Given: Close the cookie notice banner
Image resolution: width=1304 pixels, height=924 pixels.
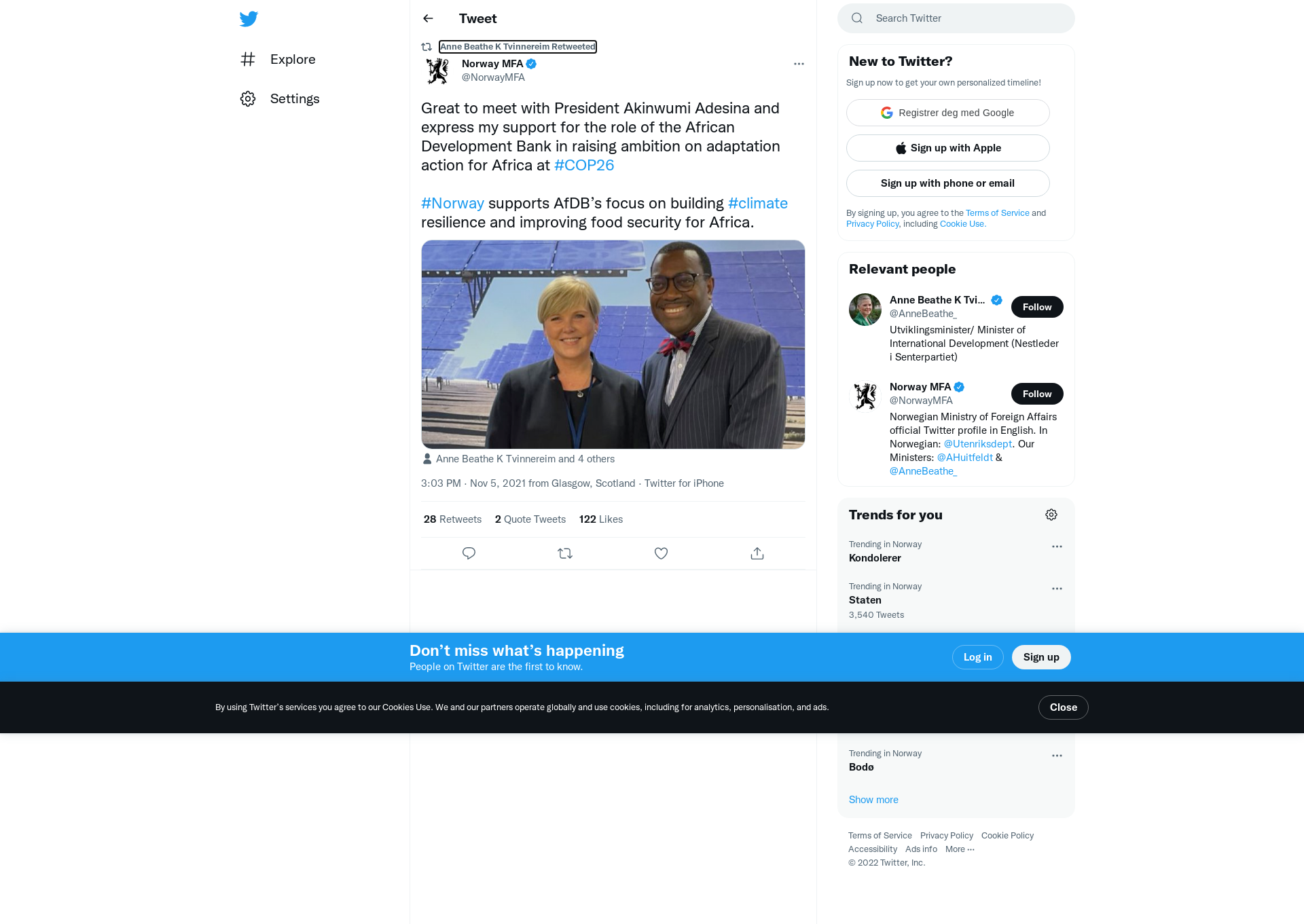Looking at the screenshot, I should (1063, 707).
